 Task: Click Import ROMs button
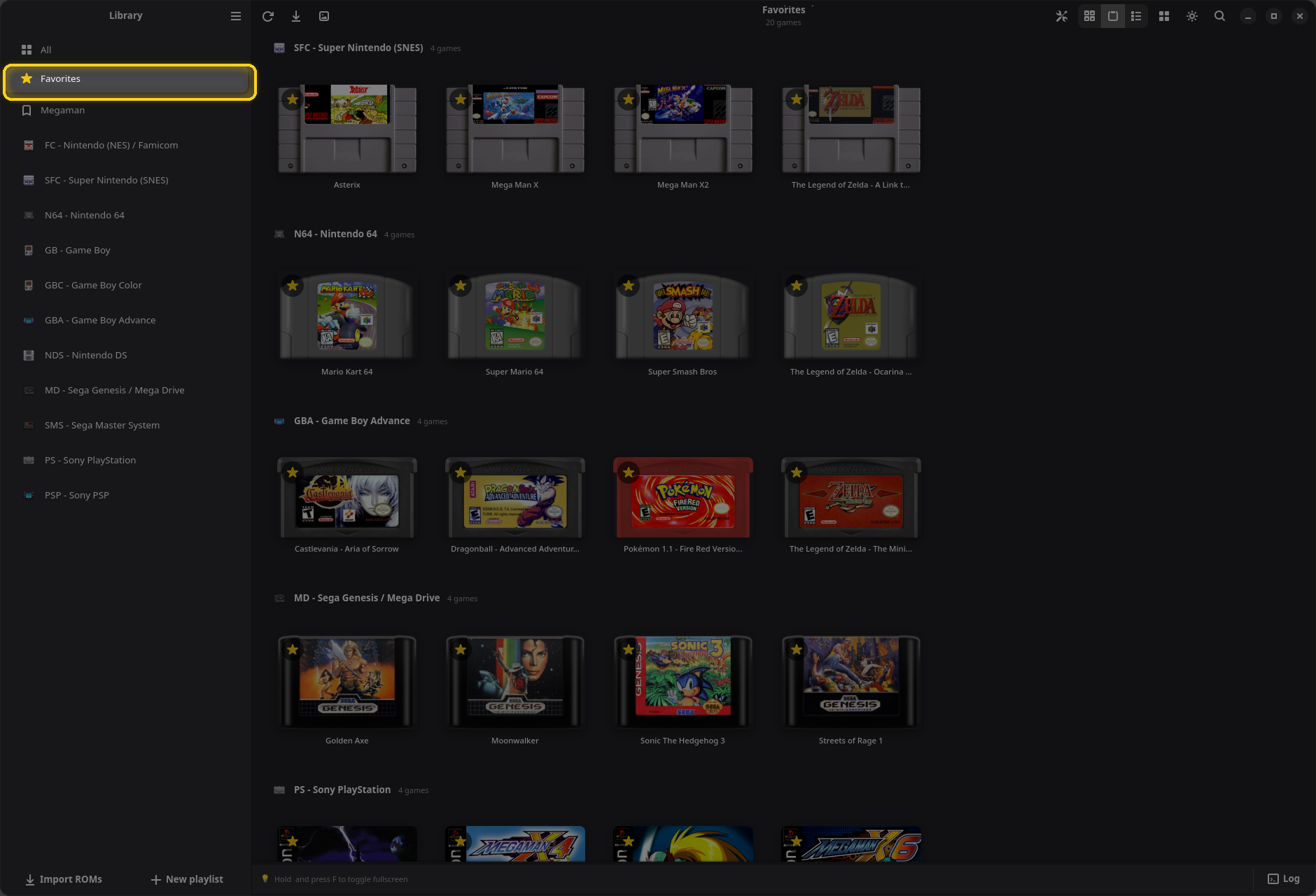(x=64, y=879)
